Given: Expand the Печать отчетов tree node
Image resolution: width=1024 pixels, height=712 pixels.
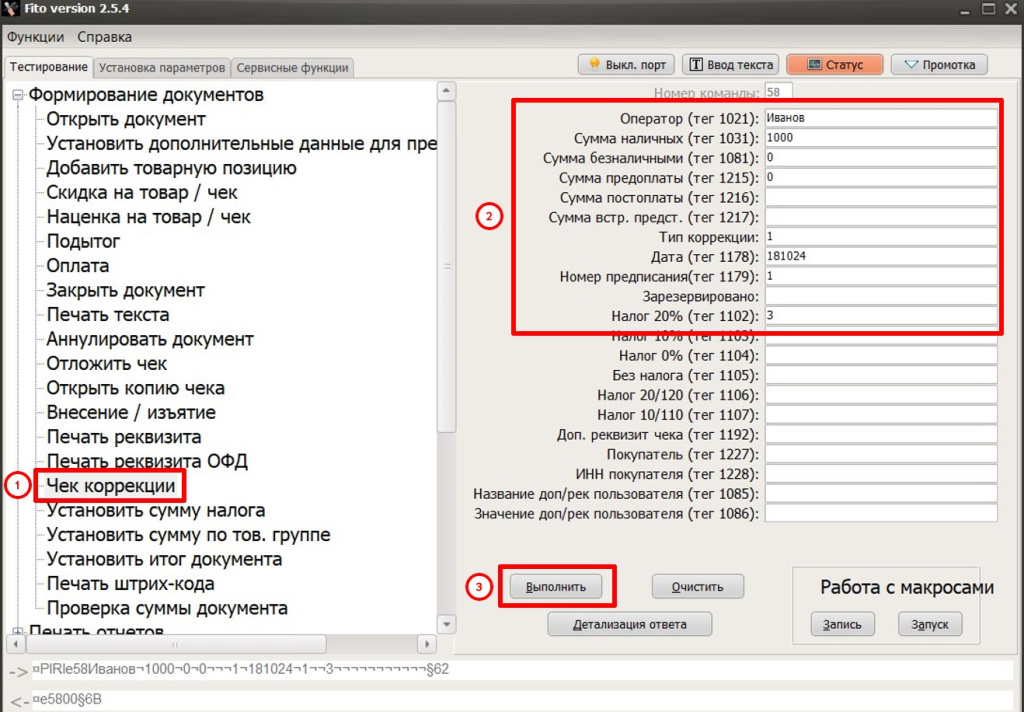Looking at the screenshot, I should click(17, 632).
